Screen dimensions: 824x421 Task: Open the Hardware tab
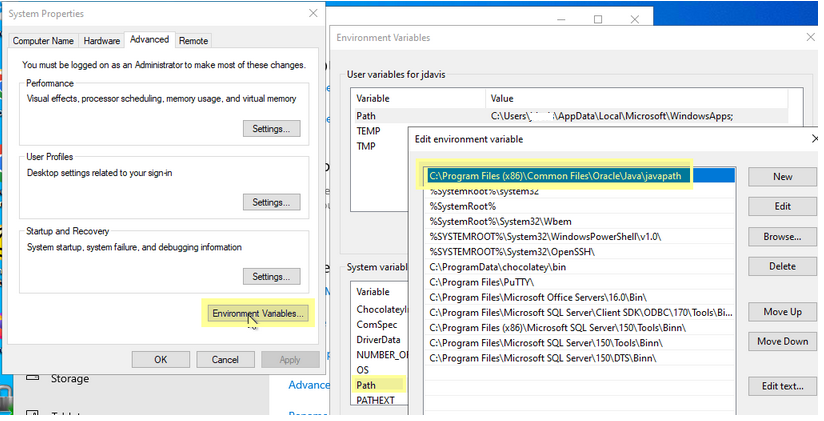(x=102, y=41)
